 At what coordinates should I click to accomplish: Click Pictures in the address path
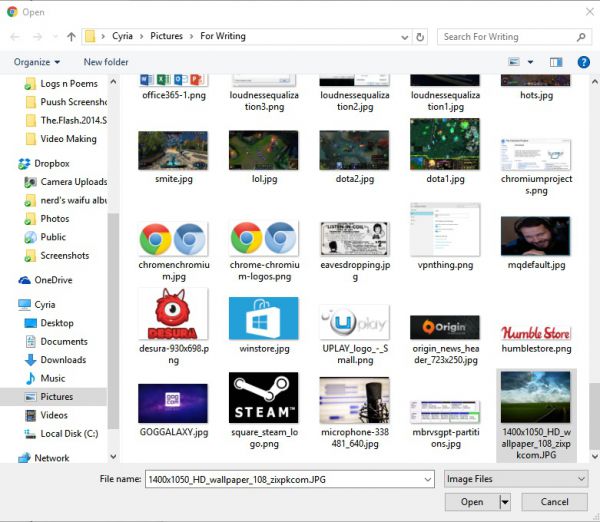(166, 36)
